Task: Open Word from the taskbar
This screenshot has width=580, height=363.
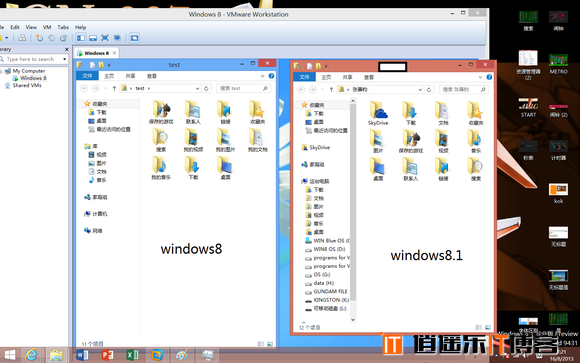Action: [x=82, y=355]
